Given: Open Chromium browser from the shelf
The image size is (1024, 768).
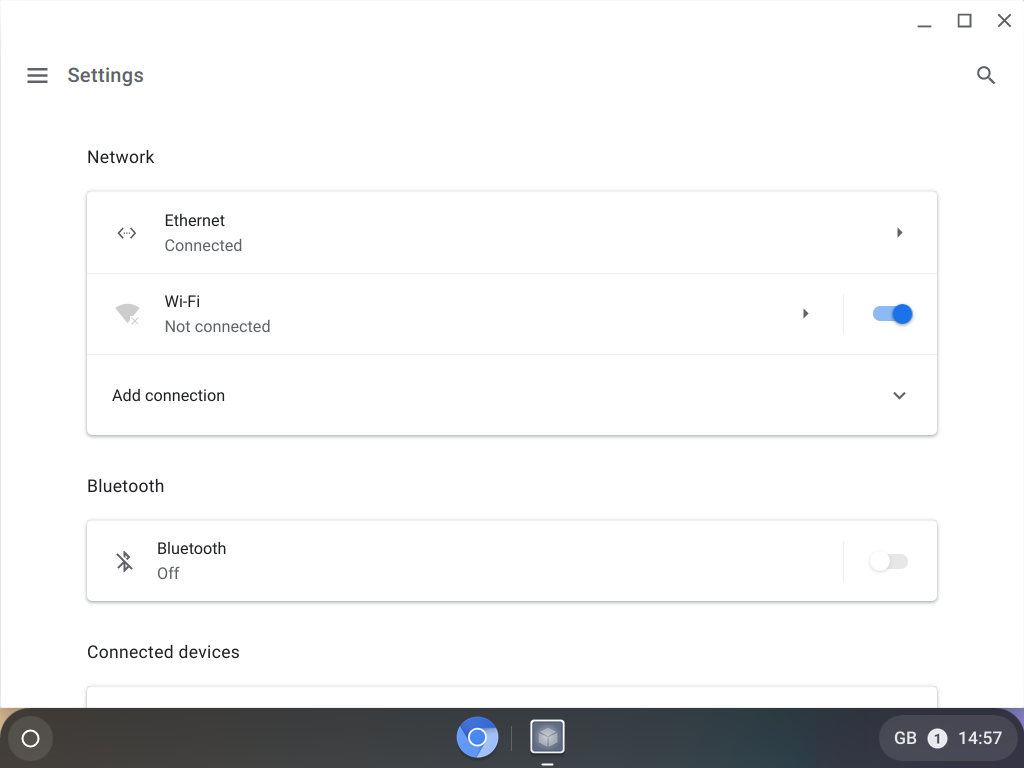Looking at the screenshot, I should 477,738.
